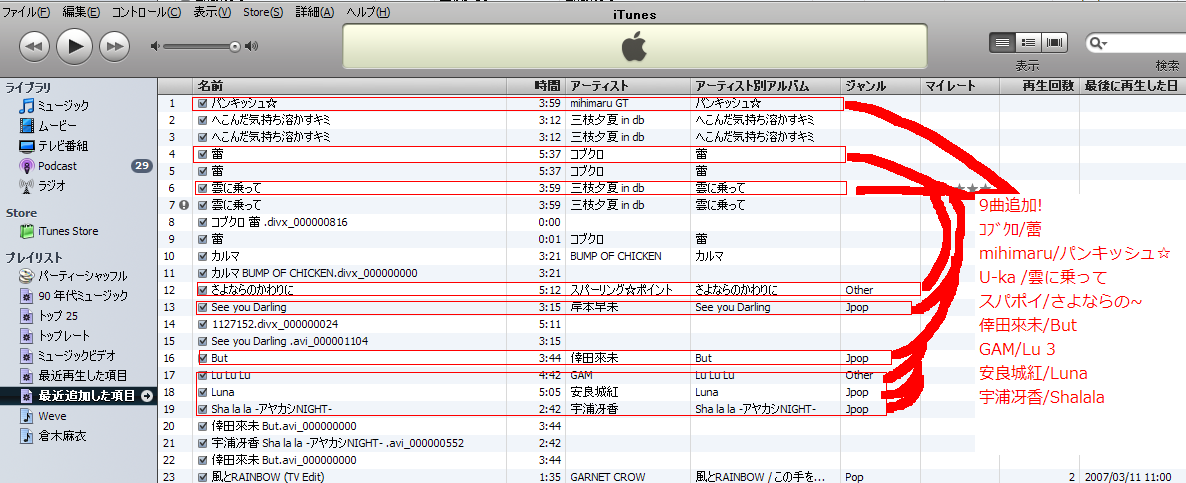
Task: Click GARNET CROW artist cell
Action: 607,477
